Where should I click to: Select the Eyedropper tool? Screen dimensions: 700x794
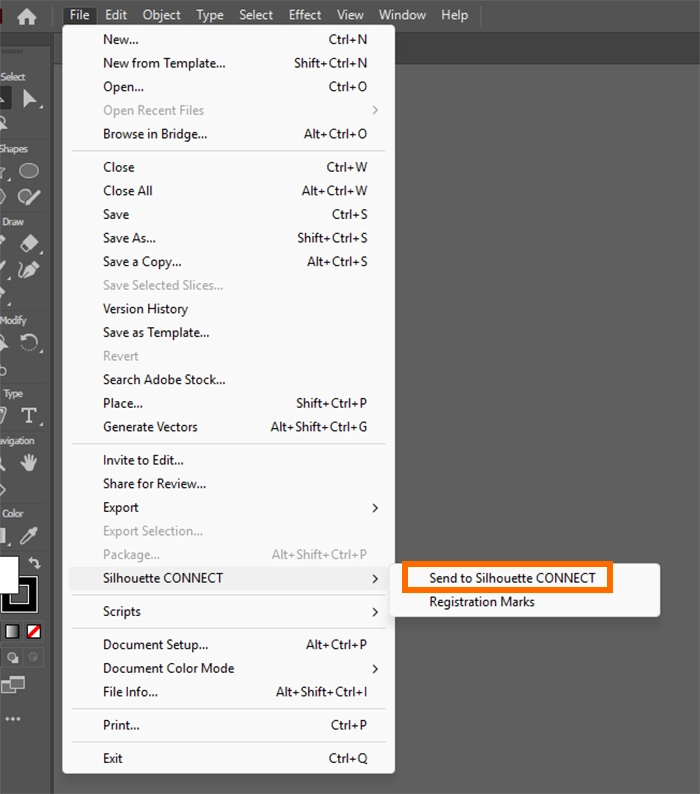point(30,535)
